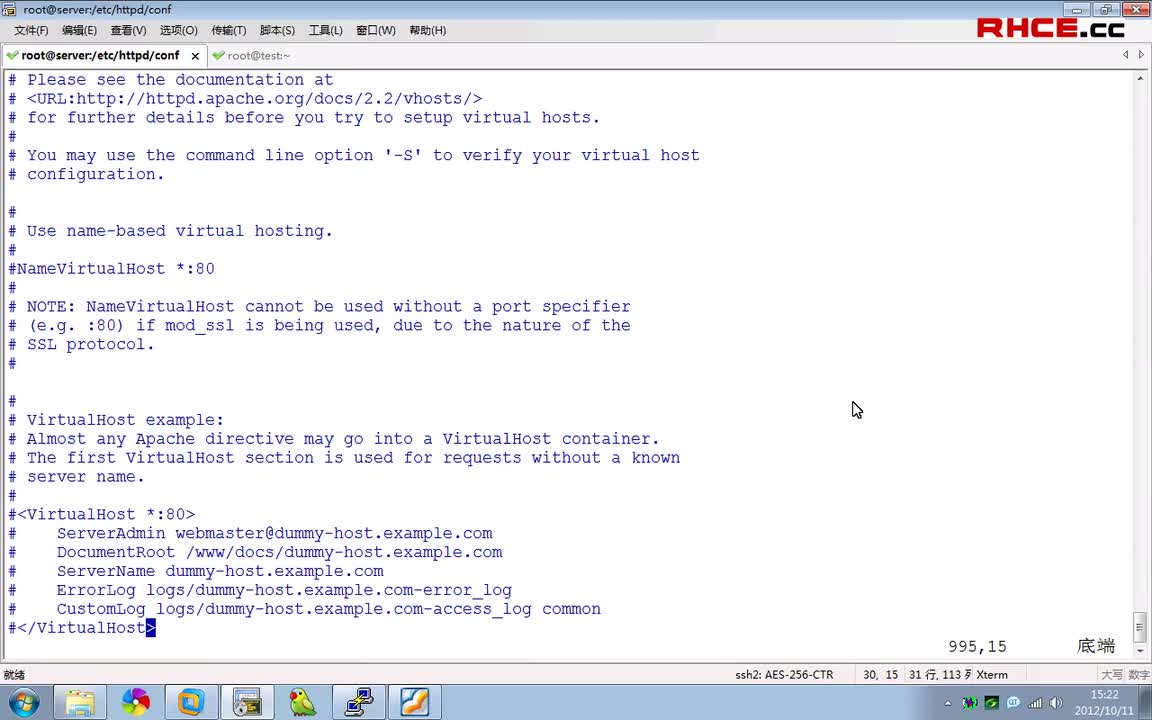The width and height of the screenshot is (1152, 720).
Task: Click the green check icon on root@server tab
Action: (12, 55)
